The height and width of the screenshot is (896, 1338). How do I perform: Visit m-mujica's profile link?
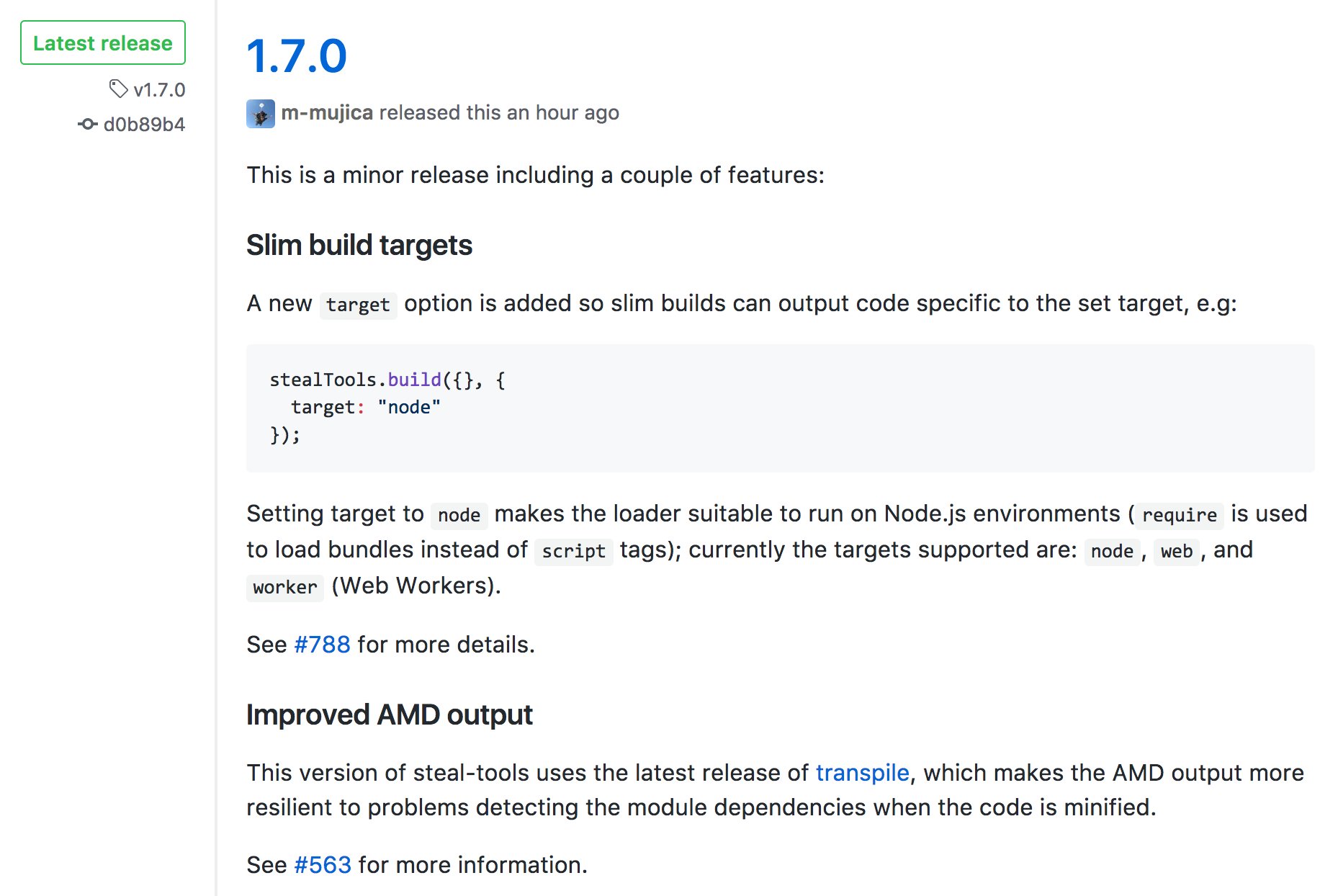327,113
